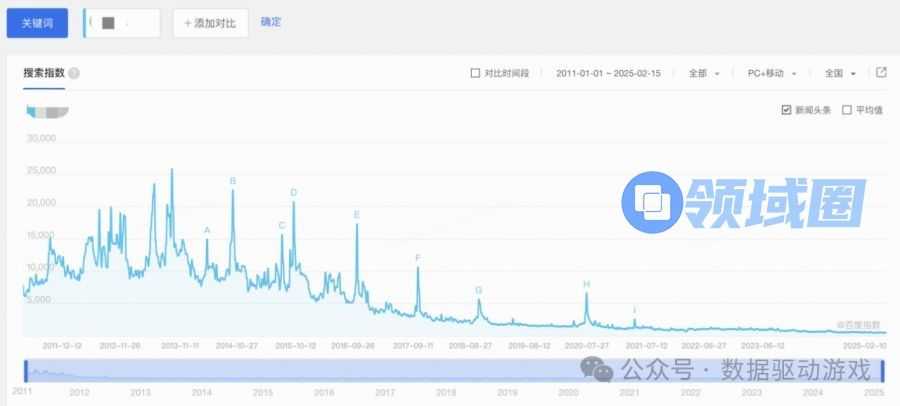This screenshot has height=406, width=900.
Task: Click news marker A on the chart
Action: [x=207, y=231]
